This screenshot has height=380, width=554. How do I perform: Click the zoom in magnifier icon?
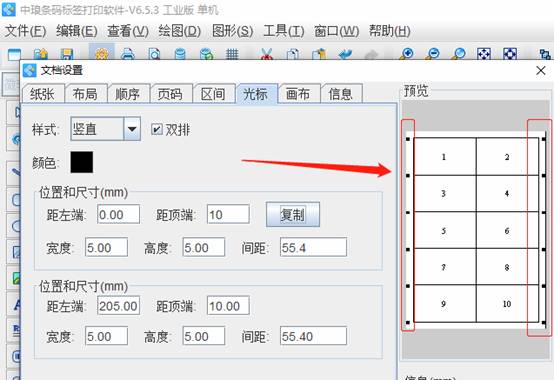[407, 54]
